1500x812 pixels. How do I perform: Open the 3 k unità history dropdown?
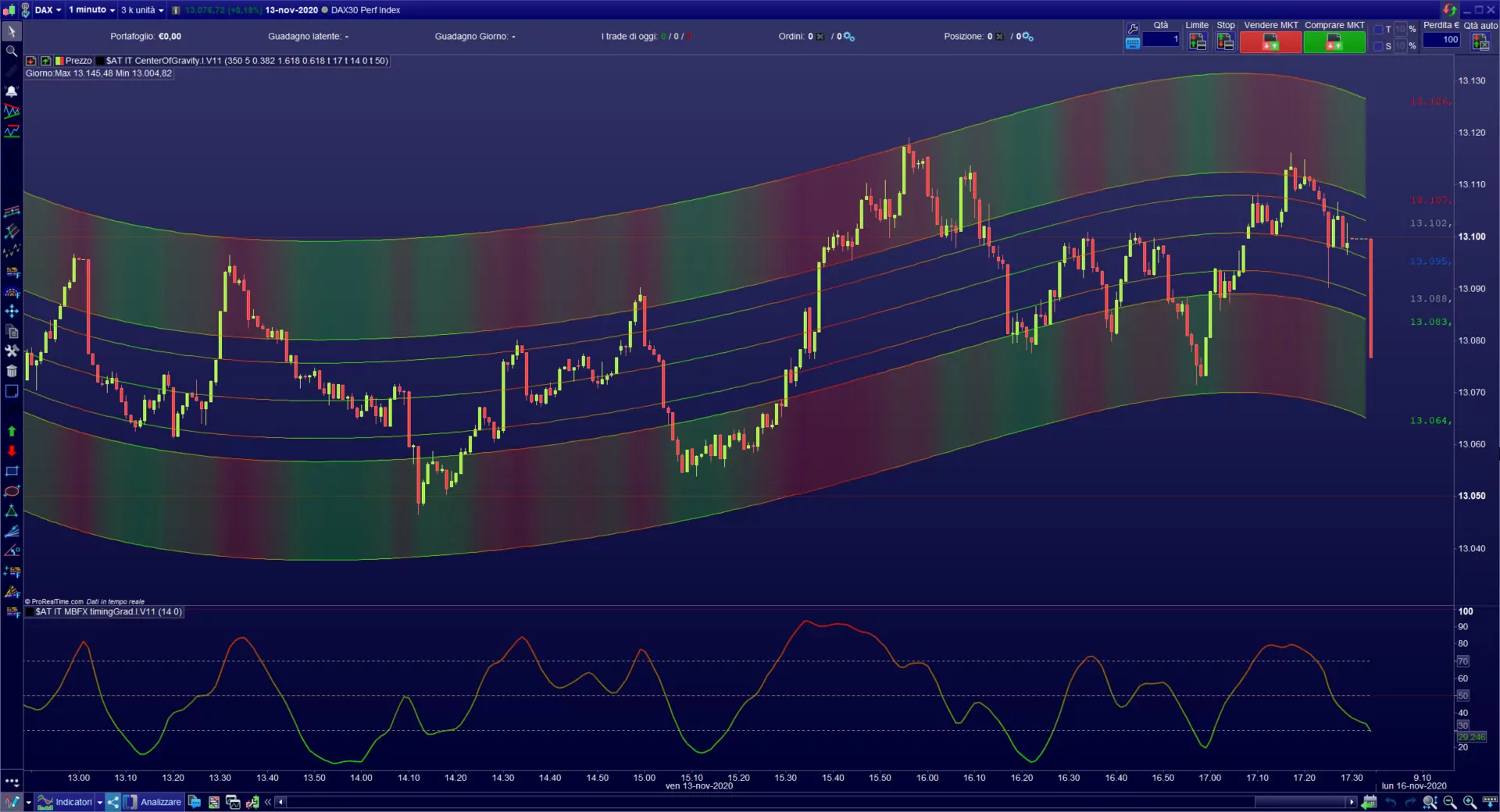coord(142,10)
